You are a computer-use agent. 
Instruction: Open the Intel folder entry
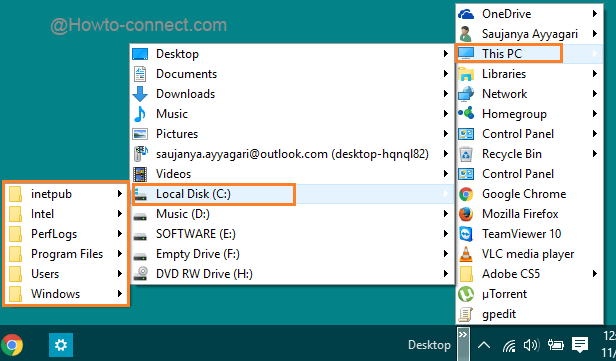tap(66, 214)
